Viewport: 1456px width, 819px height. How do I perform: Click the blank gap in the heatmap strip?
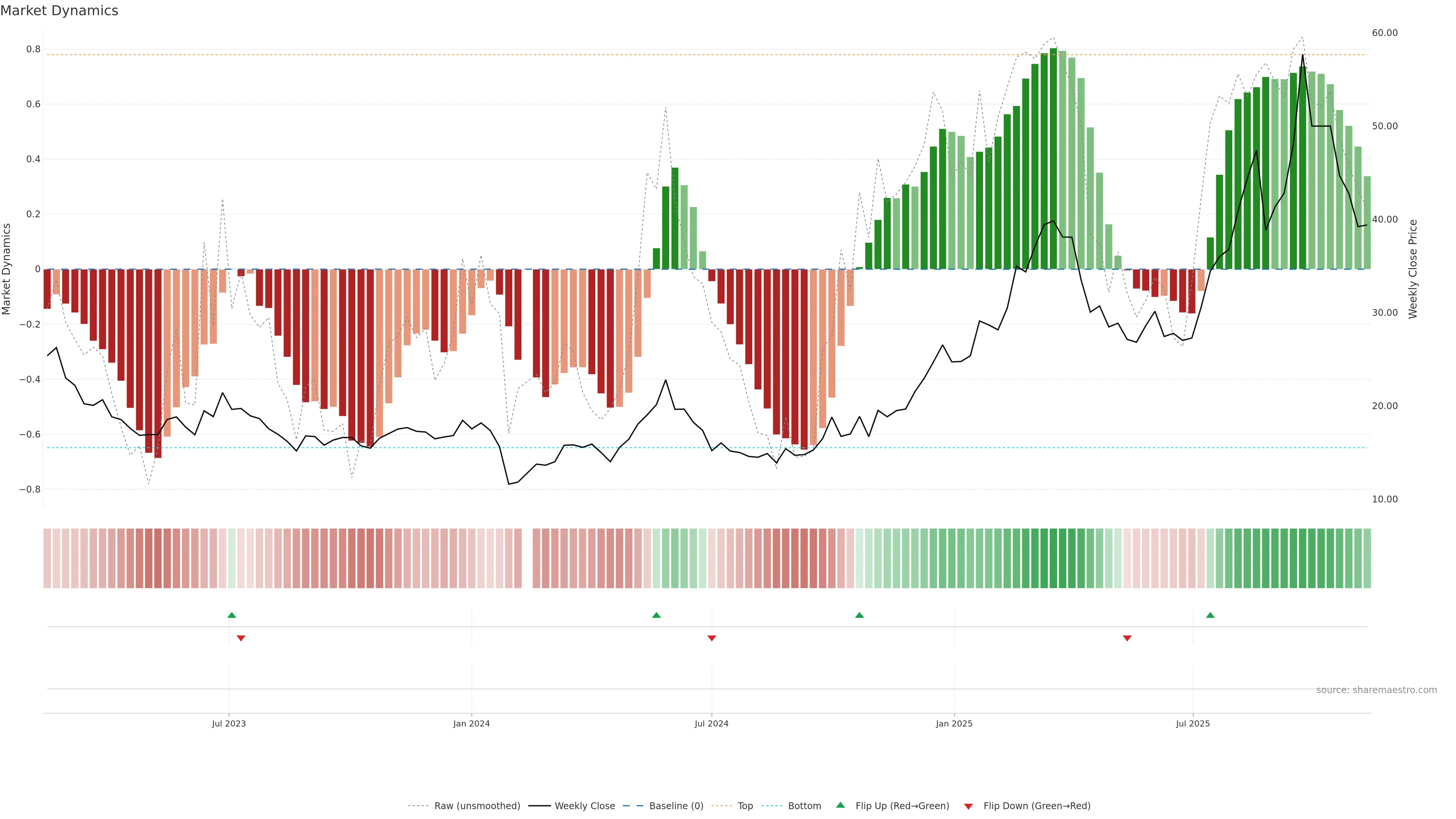coord(527,559)
